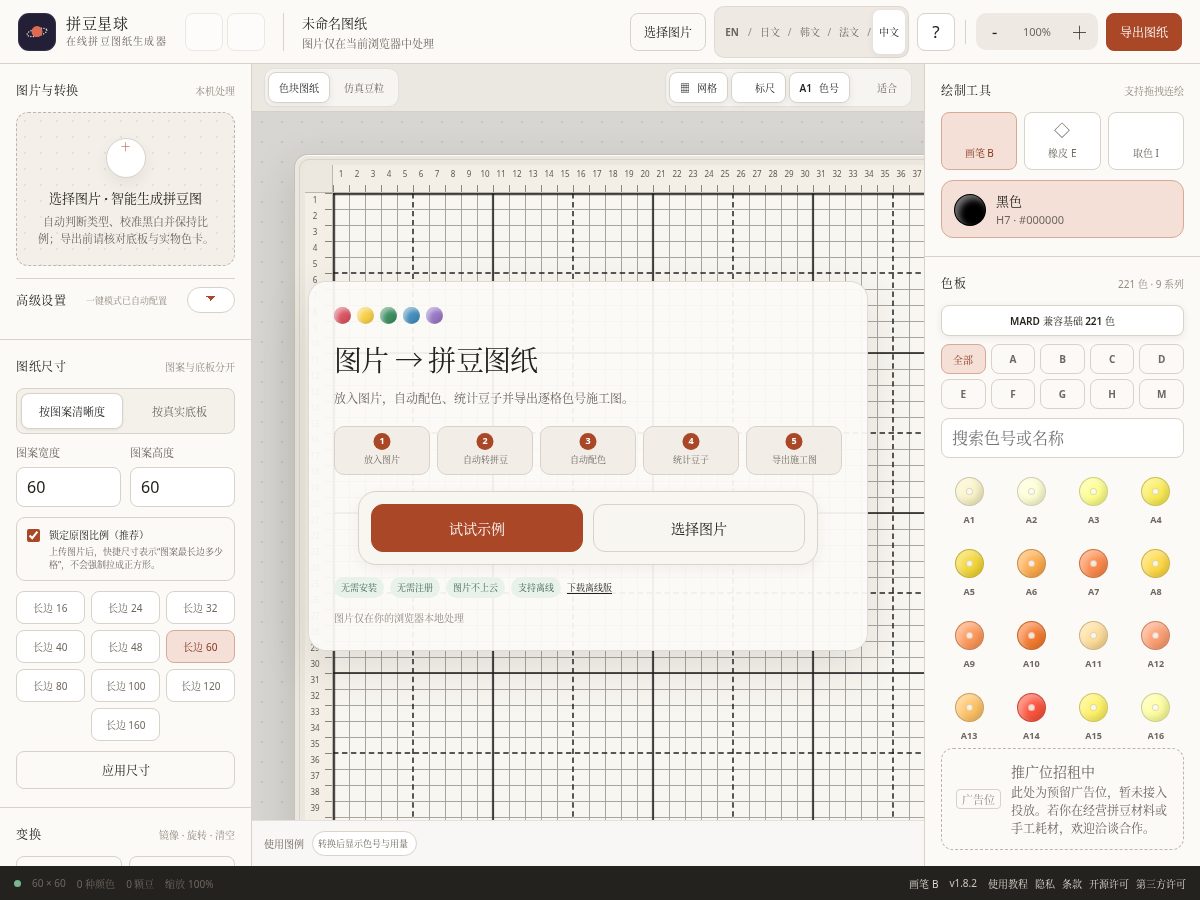Select the 橡皮 E eraser tool
1200x900 pixels.
pyautogui.click(x=1062, y=141)
